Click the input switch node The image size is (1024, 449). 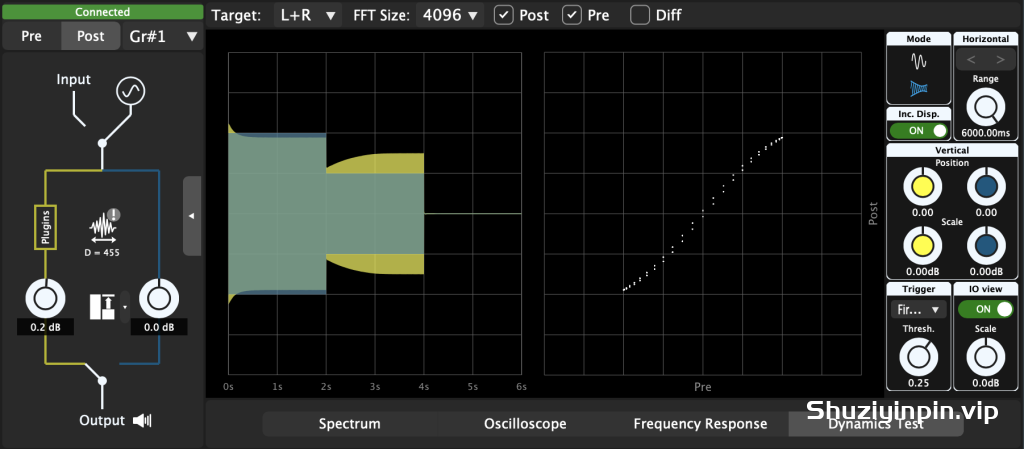(x=102, y=143)
